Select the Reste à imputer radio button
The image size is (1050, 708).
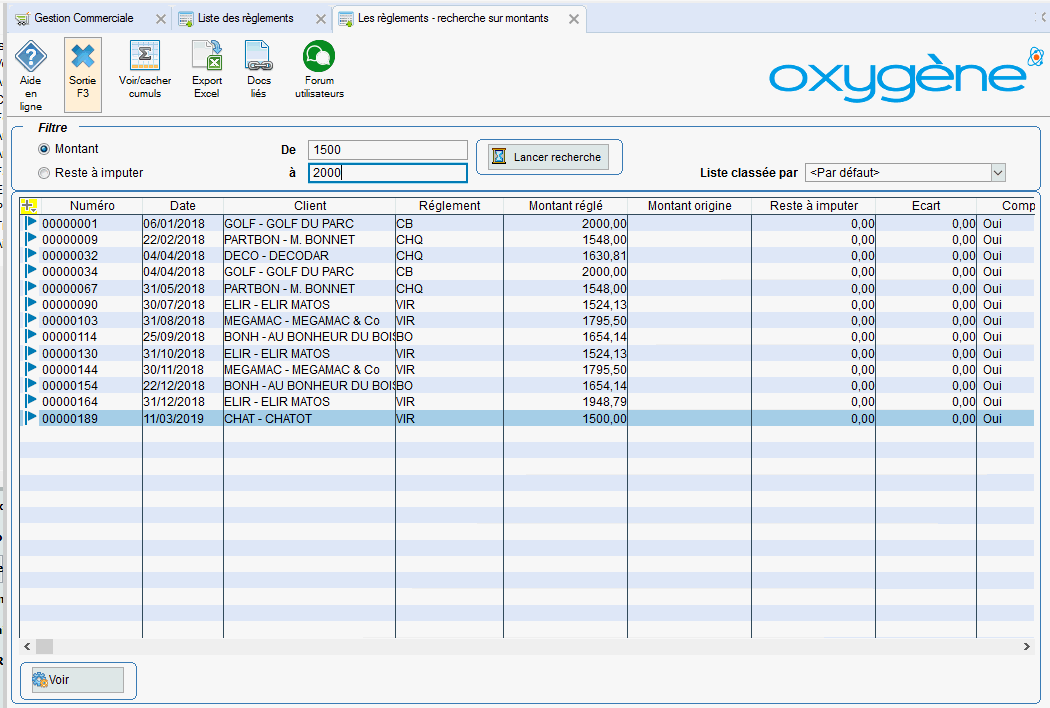pos(44,173)
